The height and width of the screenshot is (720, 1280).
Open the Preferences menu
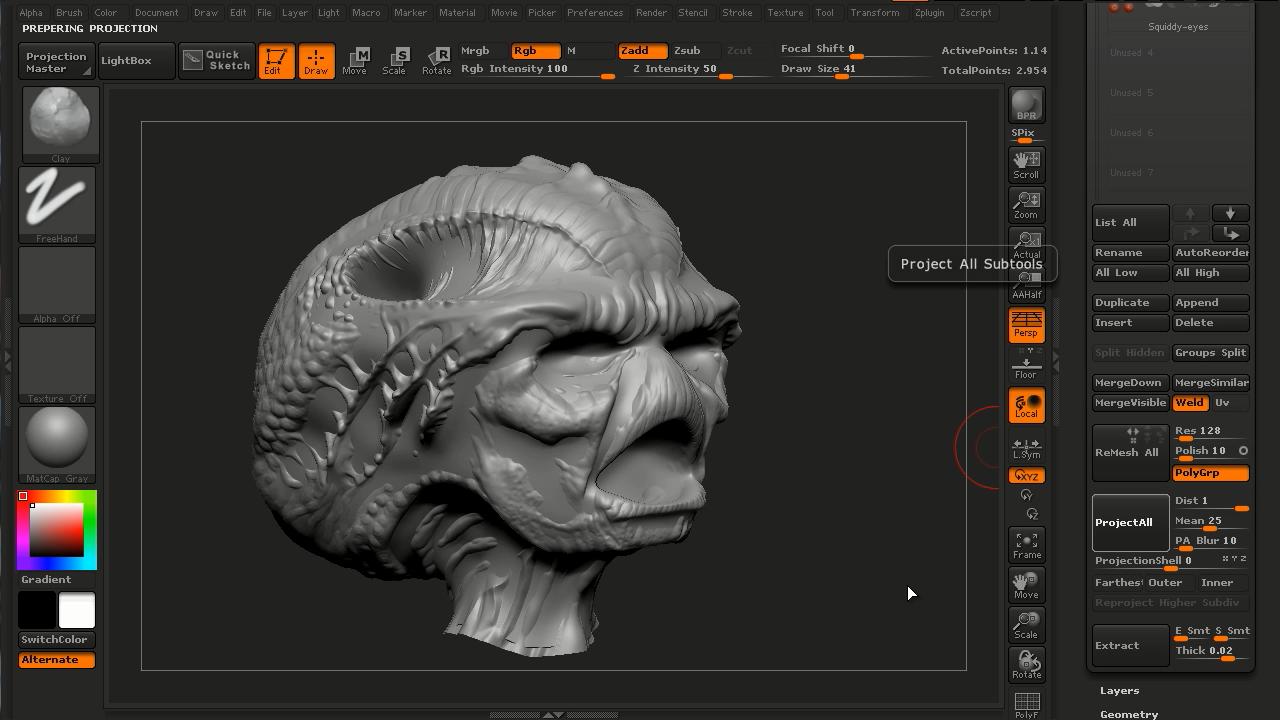595,13
